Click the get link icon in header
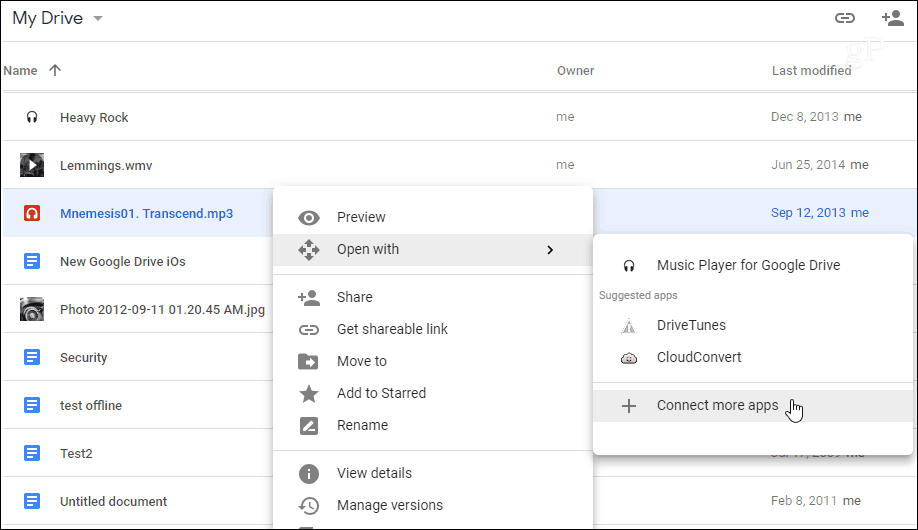918x530 pixels. pos(844,18)
